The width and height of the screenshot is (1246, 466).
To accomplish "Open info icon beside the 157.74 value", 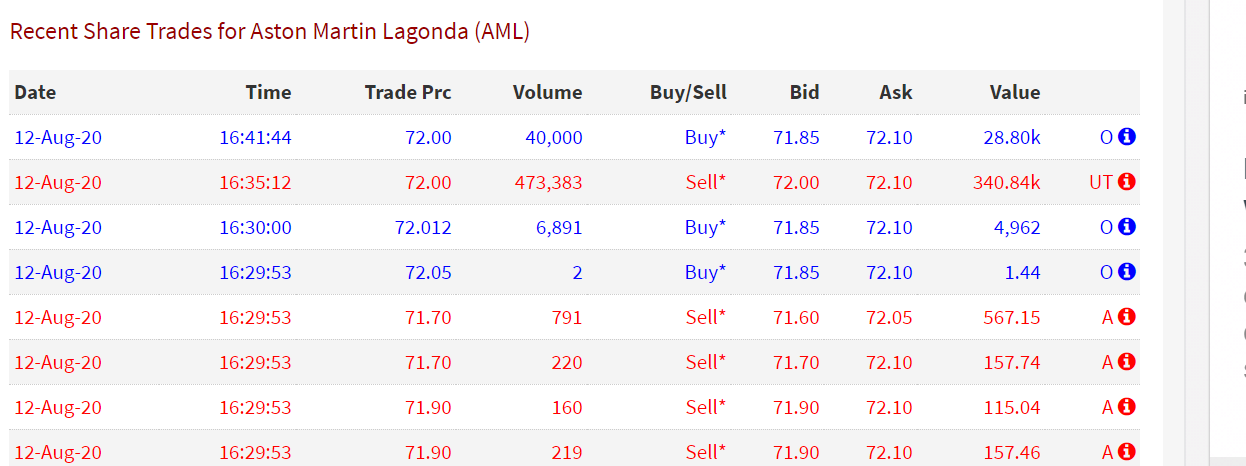I will click(1127, 362).
